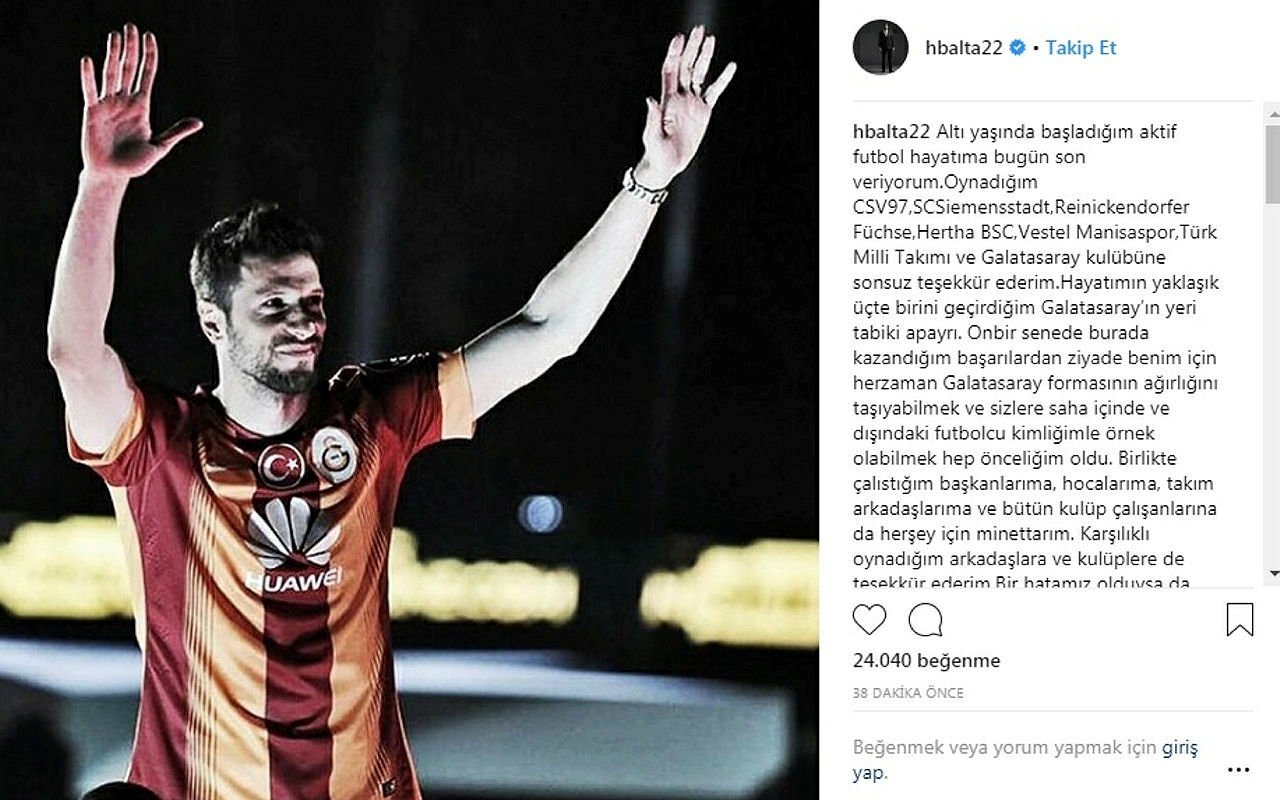Click the caption scrollbar thumb
This screenshot has width=1280, height=800.
[1272, 164]
